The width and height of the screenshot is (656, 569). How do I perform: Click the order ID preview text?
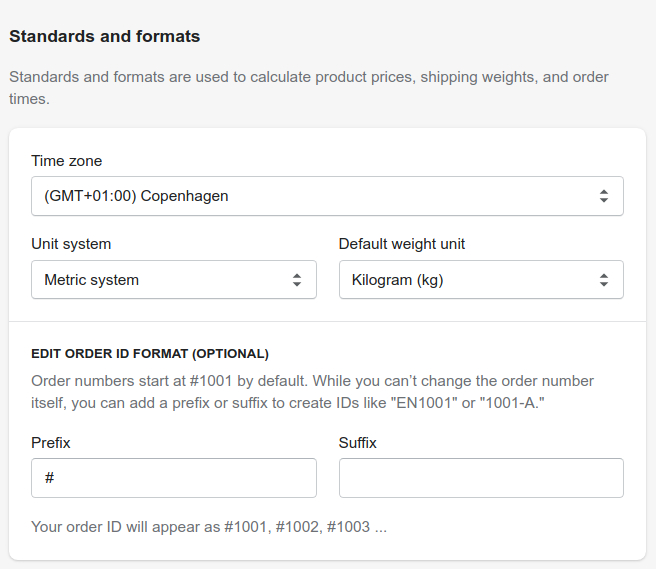pos(209,527)
